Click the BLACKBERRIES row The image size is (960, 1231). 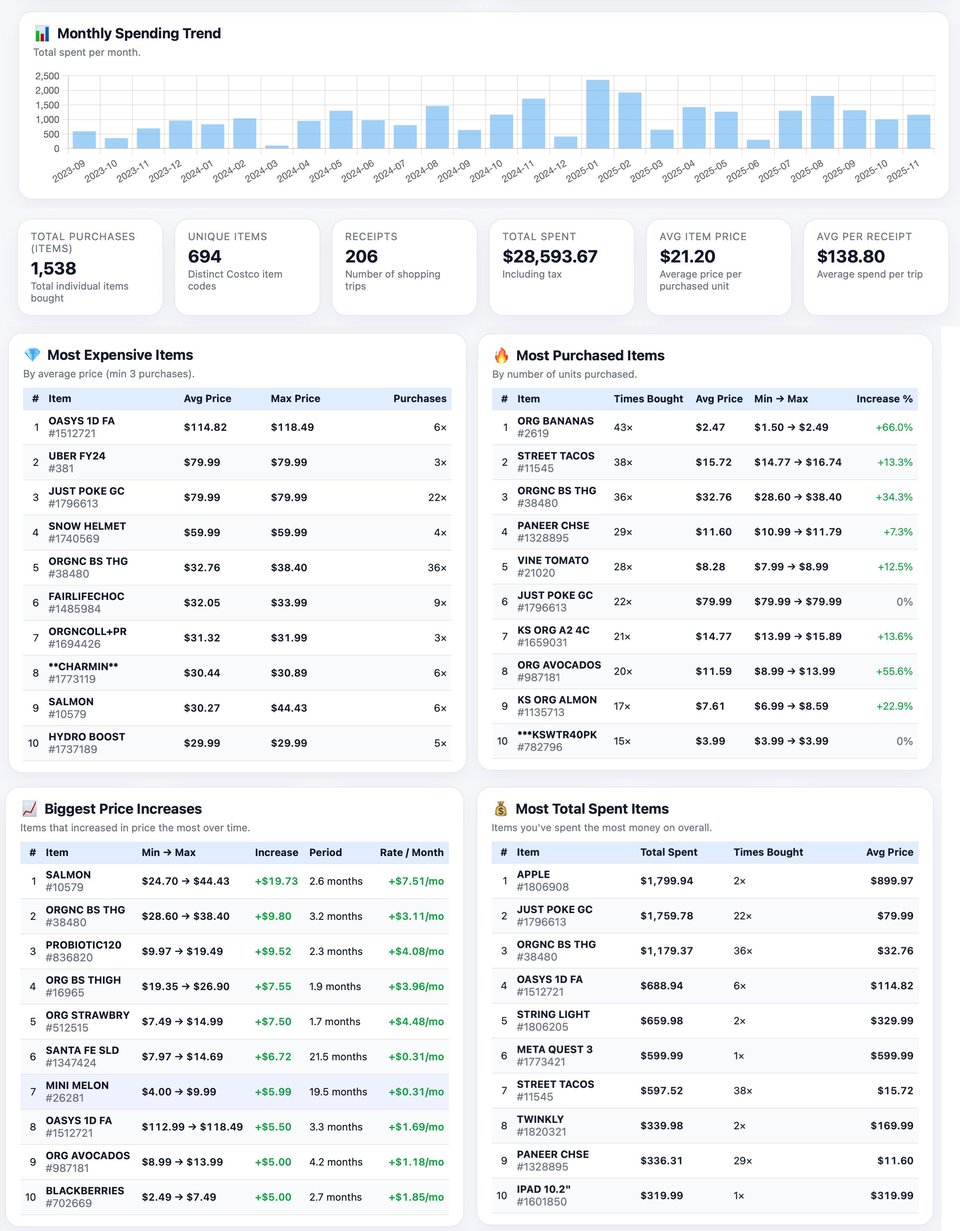[x=234, y=1197]
